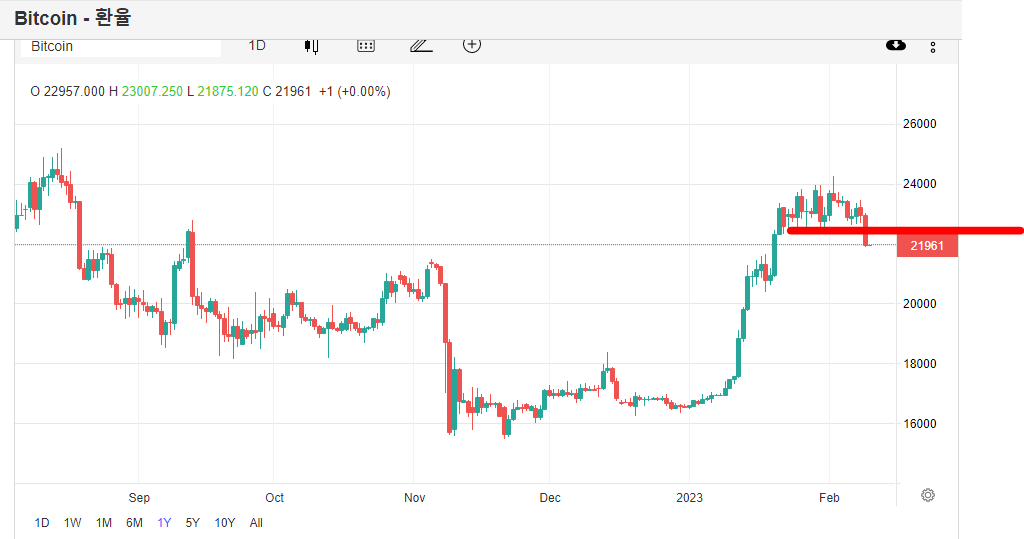Viewport: 1024px width, 539px height.
Task: Click the change text +1 (+0.00%)
Action: tap(355, 91)
